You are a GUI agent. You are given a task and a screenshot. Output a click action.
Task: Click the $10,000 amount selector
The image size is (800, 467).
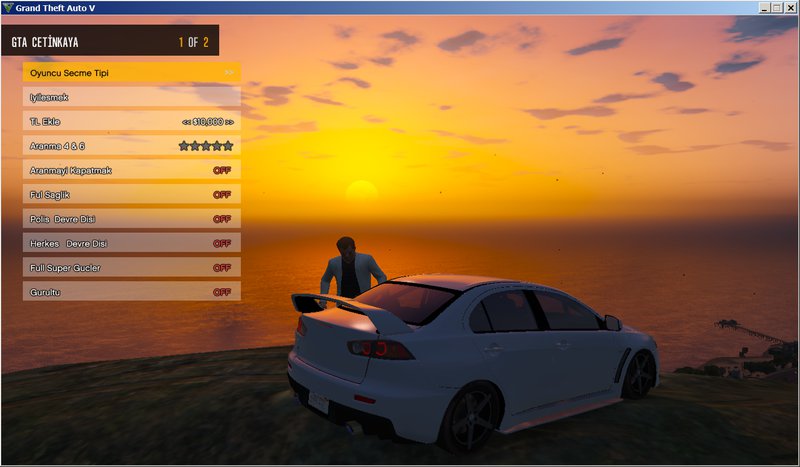point(208,121)
